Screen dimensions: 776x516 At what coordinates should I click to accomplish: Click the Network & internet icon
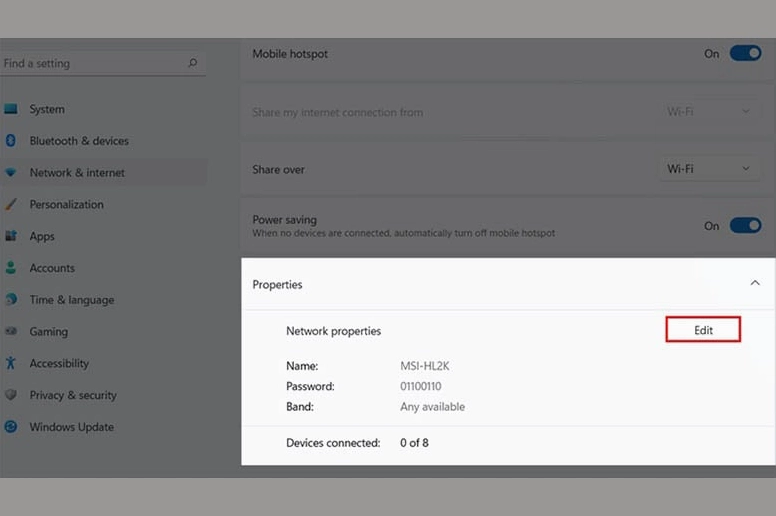[x=11, y=173]
